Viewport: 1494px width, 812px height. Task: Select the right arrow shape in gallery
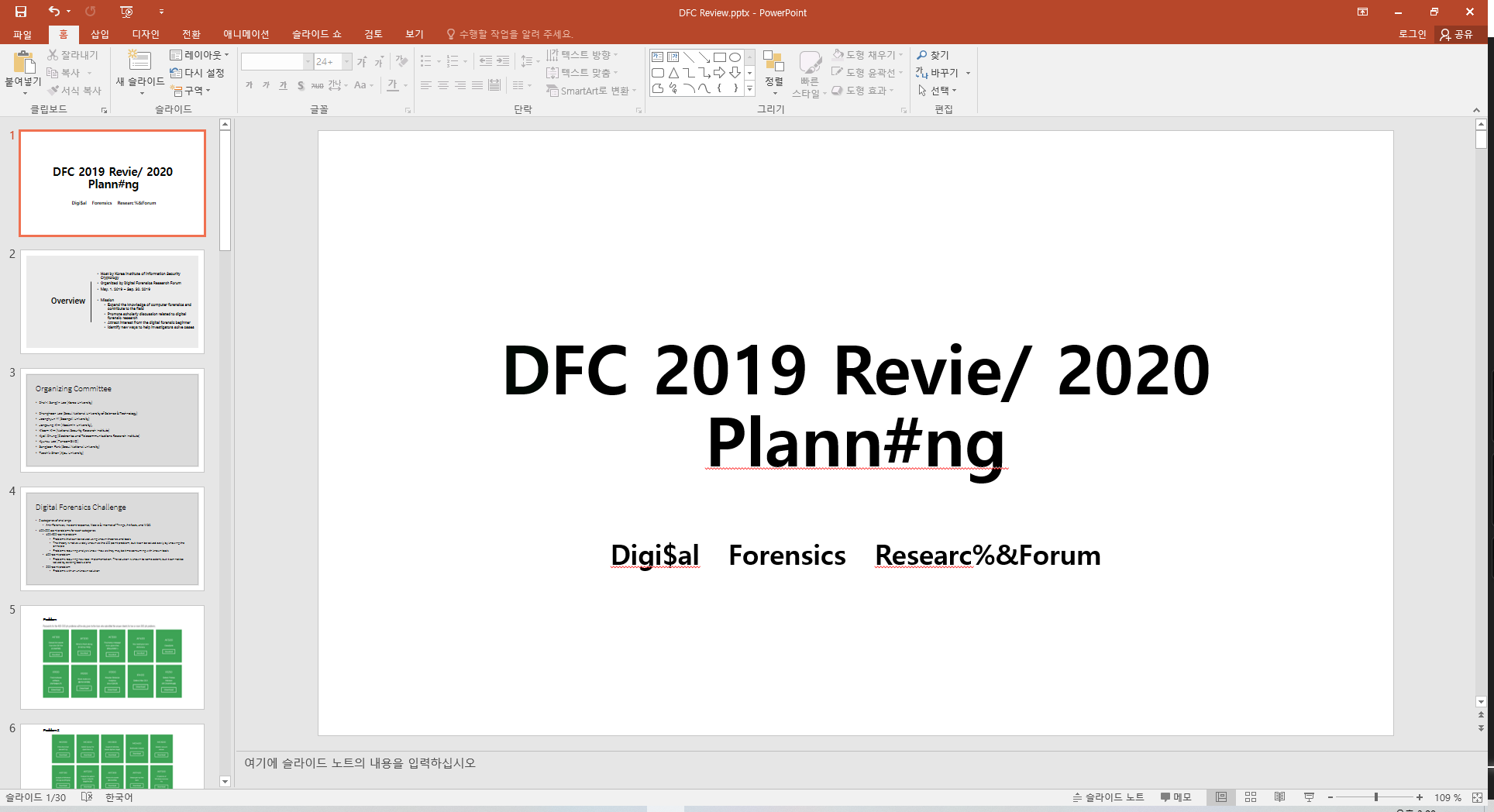point(719,73)
